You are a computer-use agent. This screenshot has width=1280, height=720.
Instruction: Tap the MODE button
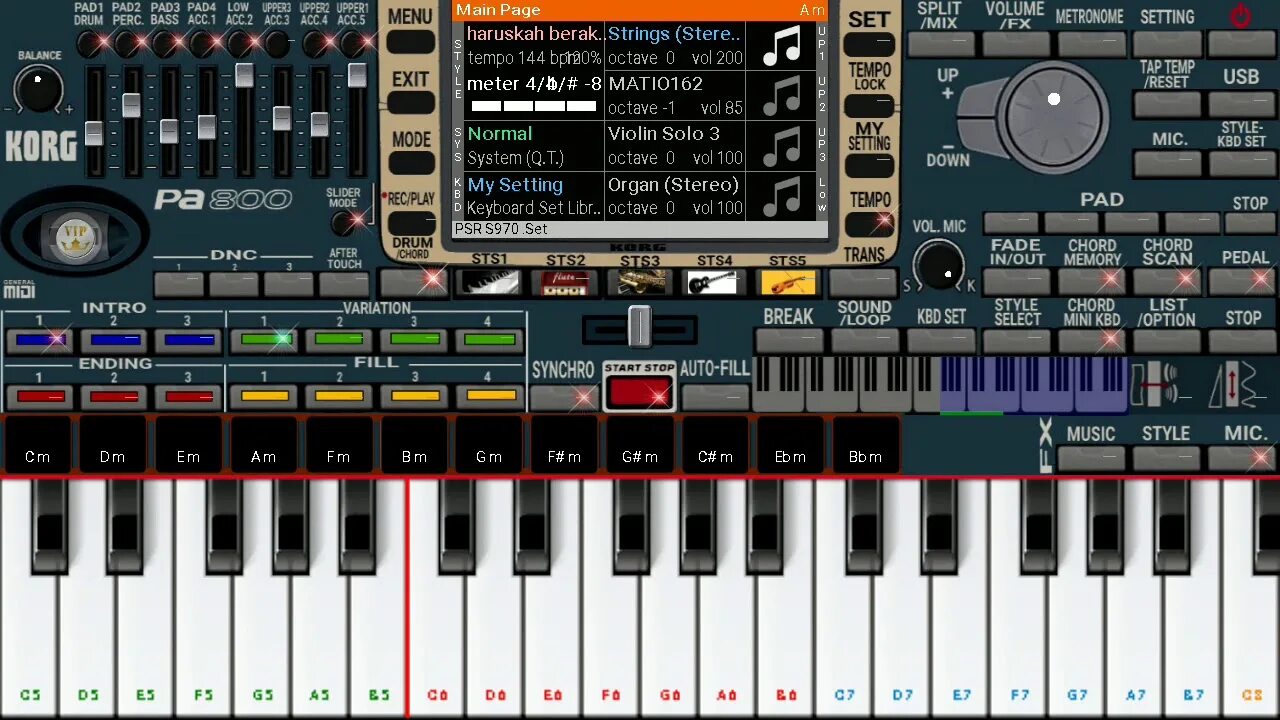pos(410,164)
